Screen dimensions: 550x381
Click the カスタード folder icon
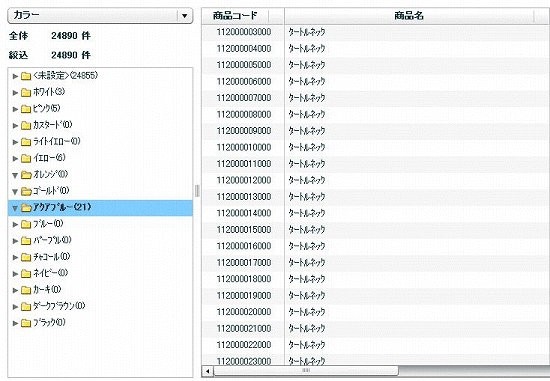tap(26, 126)
